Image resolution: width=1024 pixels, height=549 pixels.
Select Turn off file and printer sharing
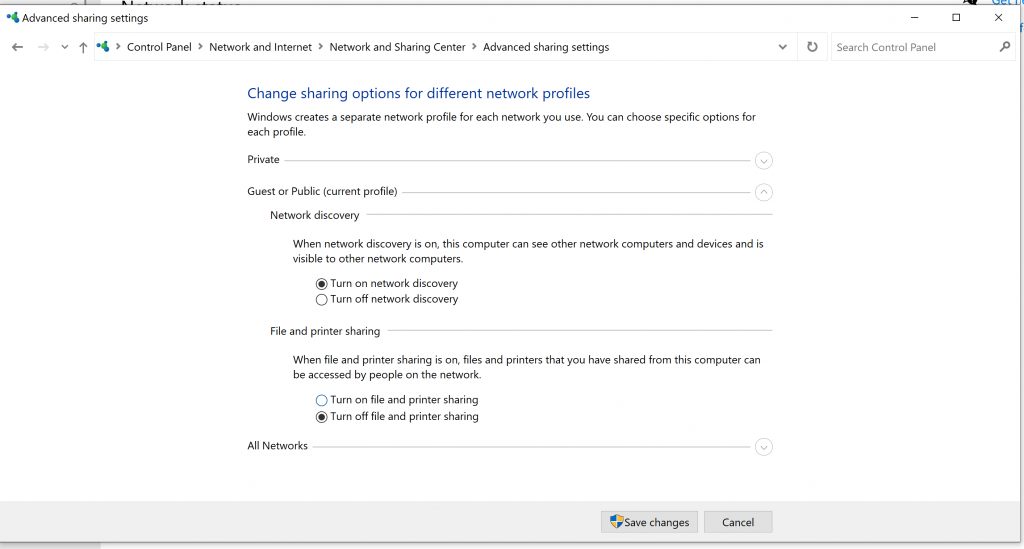coord(321,417)
